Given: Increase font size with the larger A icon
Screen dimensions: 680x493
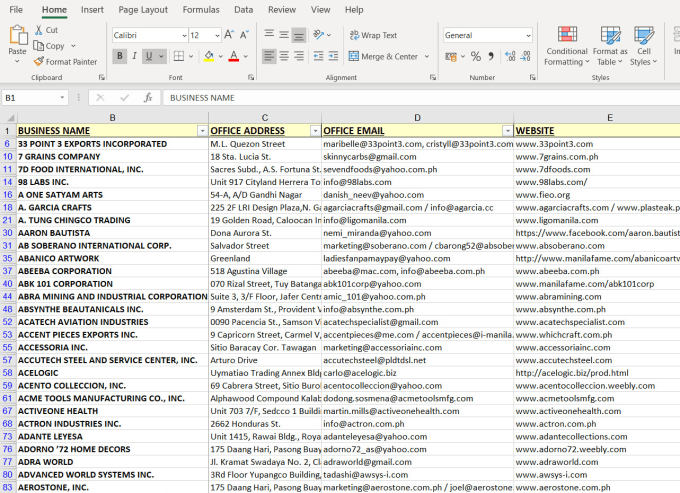Looking at the screenshot, I should tap(229, 35).
